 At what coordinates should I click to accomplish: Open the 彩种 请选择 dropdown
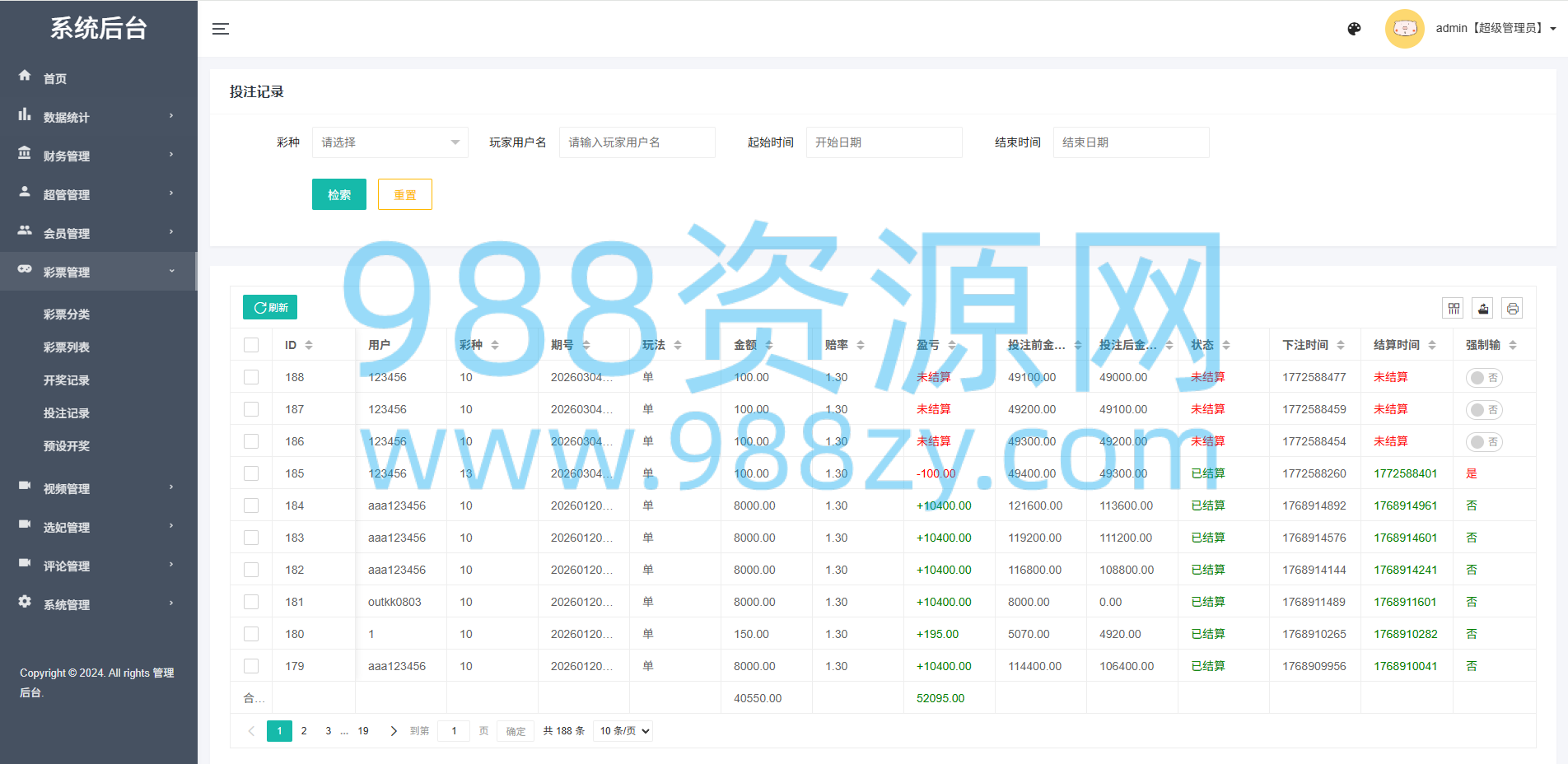click(x=390, y=142)
